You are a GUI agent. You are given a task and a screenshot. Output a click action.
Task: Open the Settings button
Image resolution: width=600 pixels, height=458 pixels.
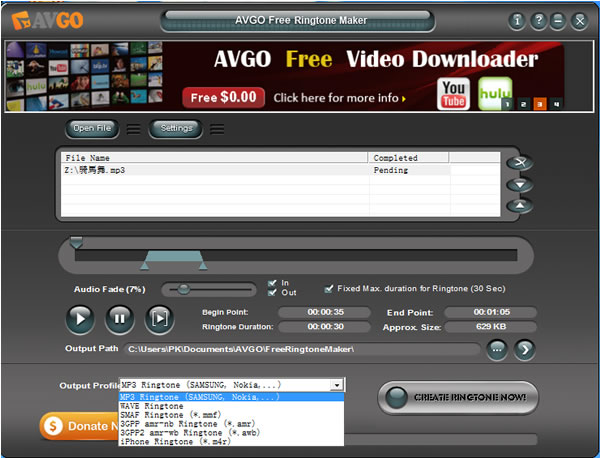[176, 129]
